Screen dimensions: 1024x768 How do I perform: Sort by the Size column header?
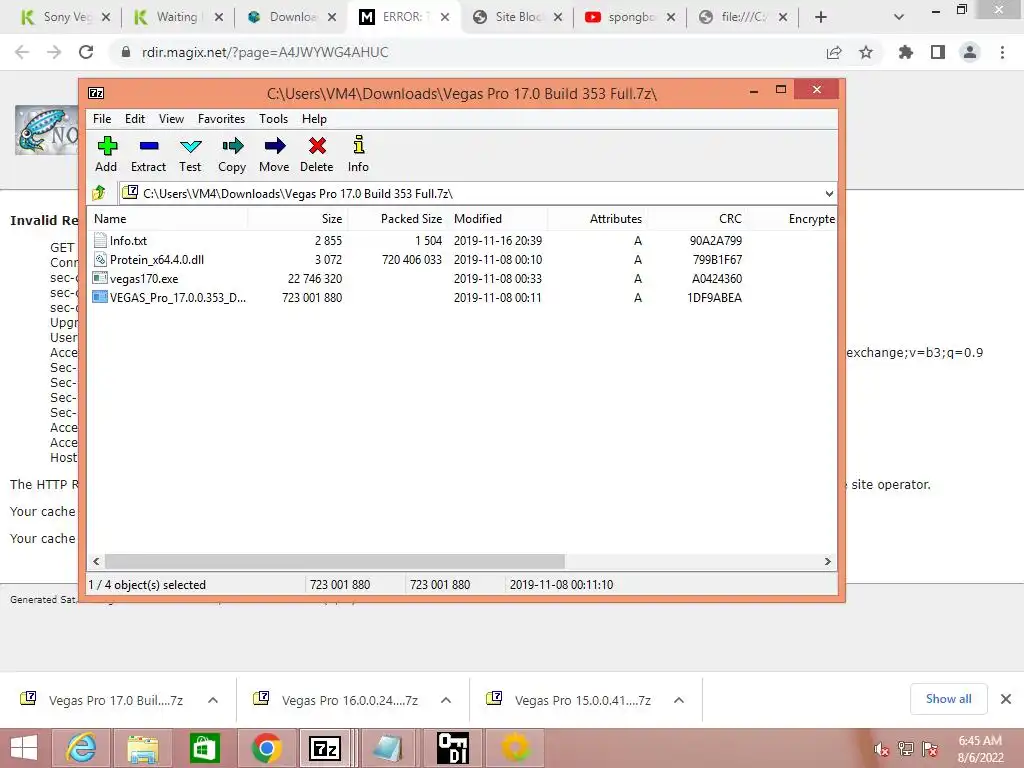coord(297,219)
